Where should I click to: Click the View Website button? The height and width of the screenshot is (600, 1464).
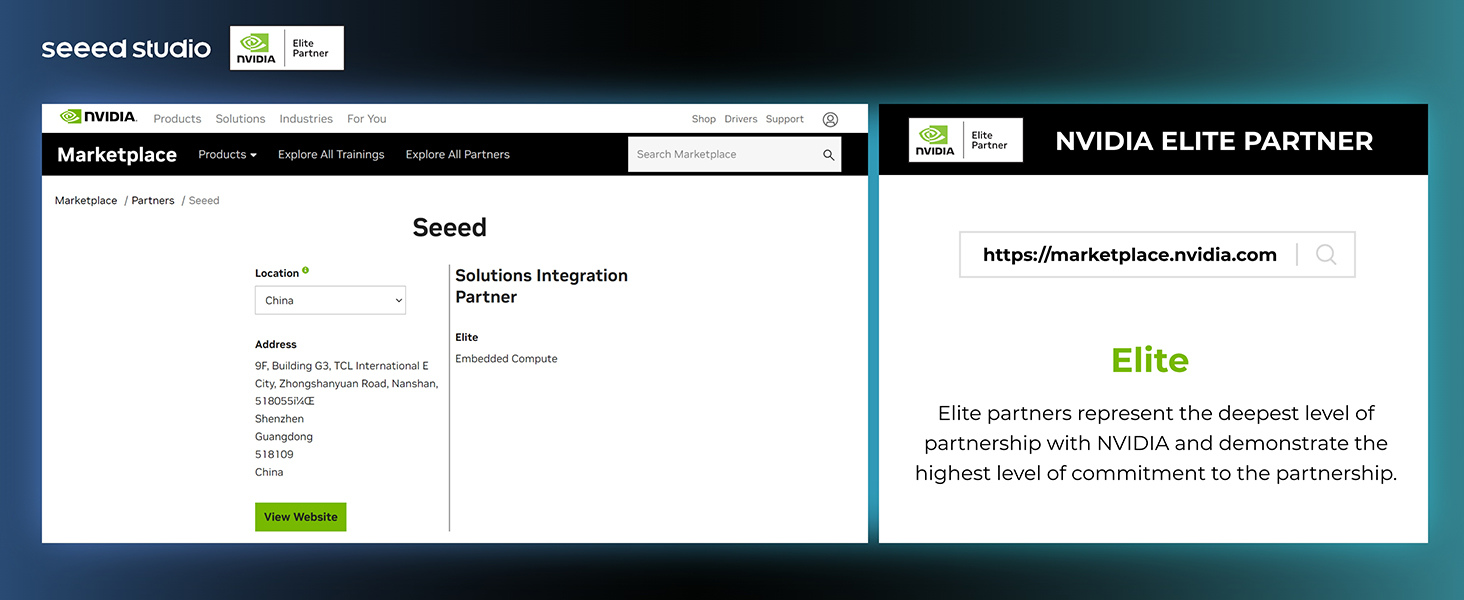300,517
